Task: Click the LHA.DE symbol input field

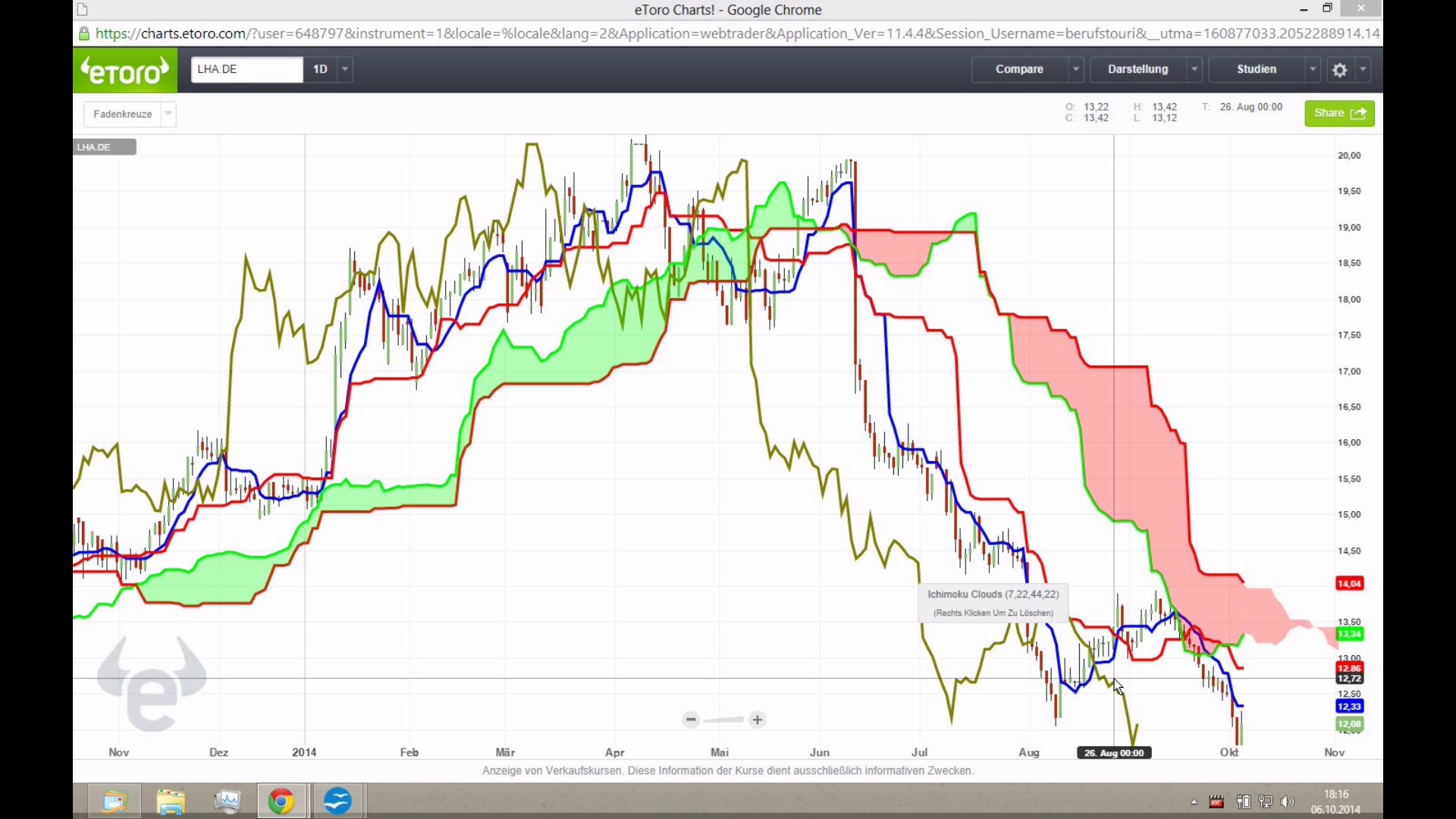Action: (x=246, y=69)
